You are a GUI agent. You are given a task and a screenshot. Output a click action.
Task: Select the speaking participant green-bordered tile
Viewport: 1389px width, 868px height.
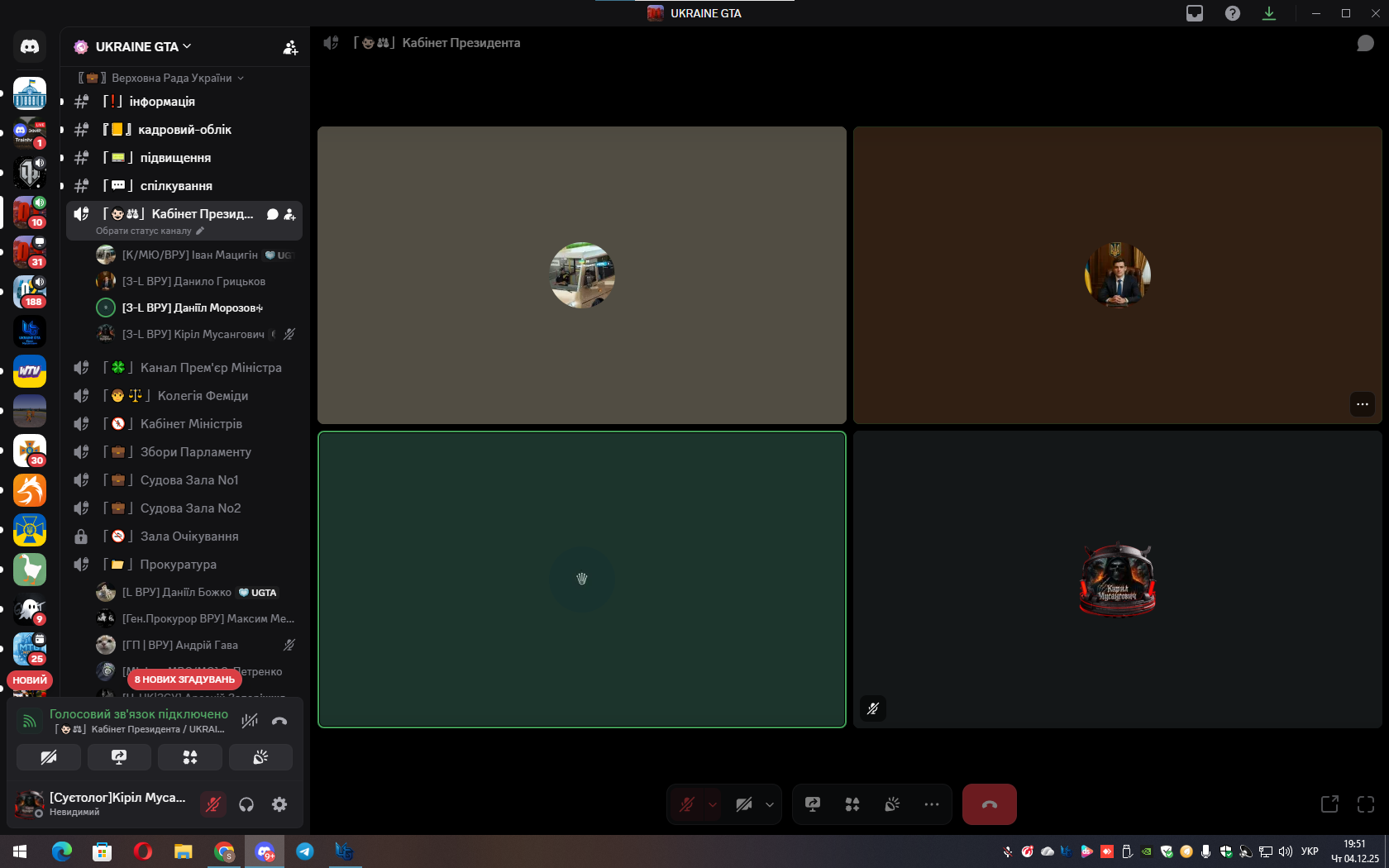(582, 579)
